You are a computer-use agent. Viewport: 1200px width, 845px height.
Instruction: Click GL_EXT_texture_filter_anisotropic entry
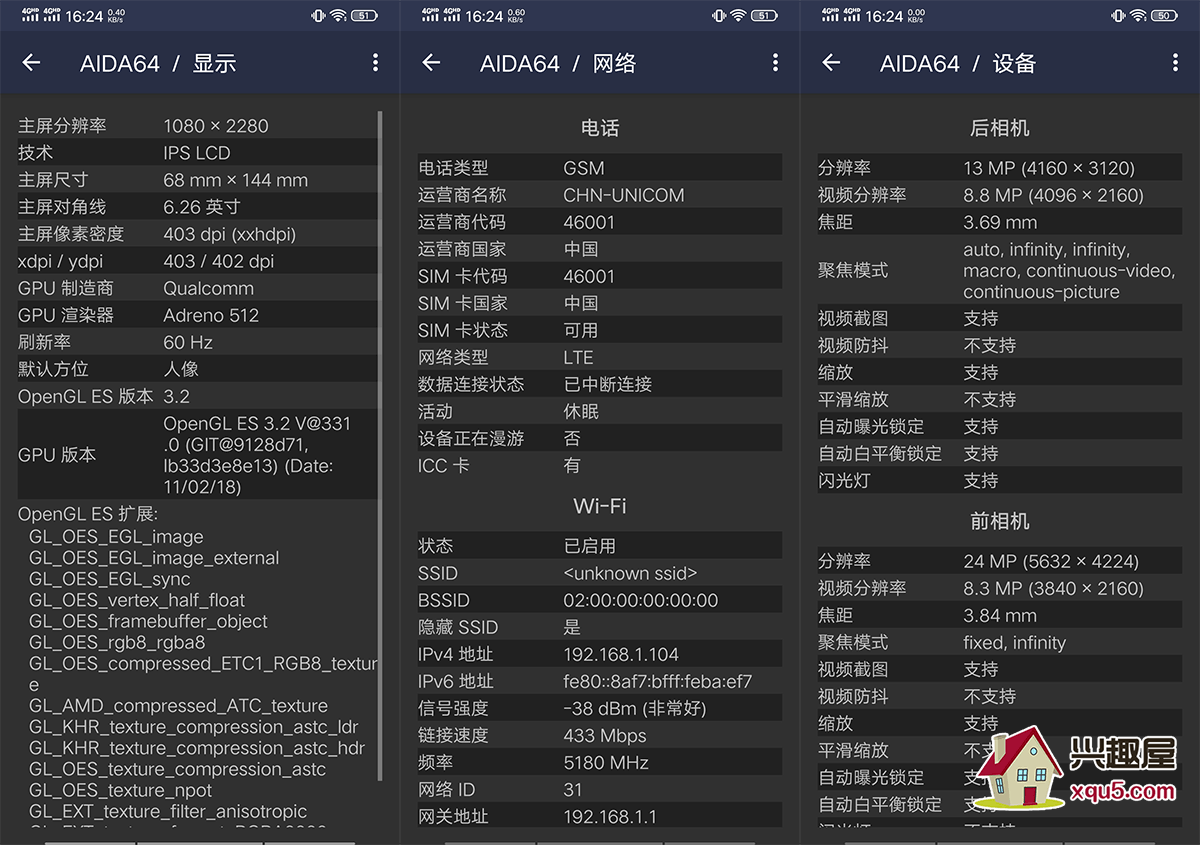point(168,811)
